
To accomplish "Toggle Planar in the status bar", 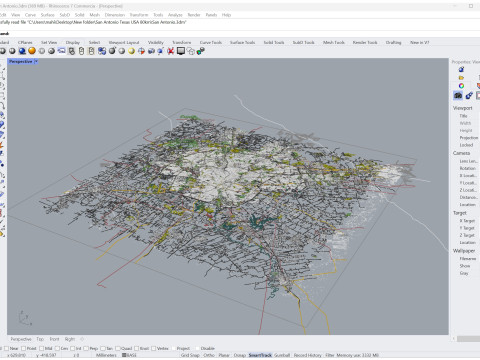I will coord(224,355).
